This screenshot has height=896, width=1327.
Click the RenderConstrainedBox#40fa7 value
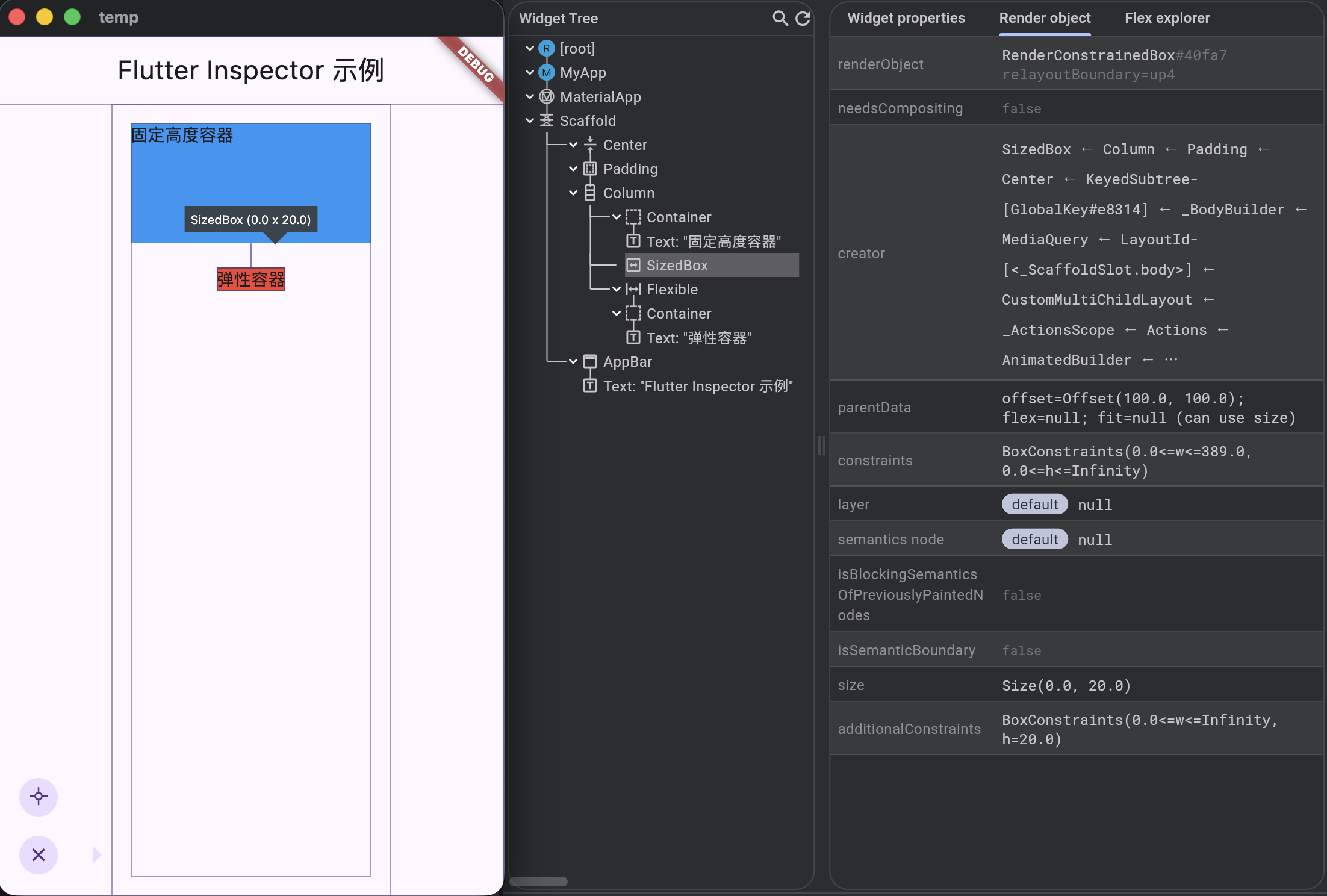pyautogui.click(x=1114, y=55)
